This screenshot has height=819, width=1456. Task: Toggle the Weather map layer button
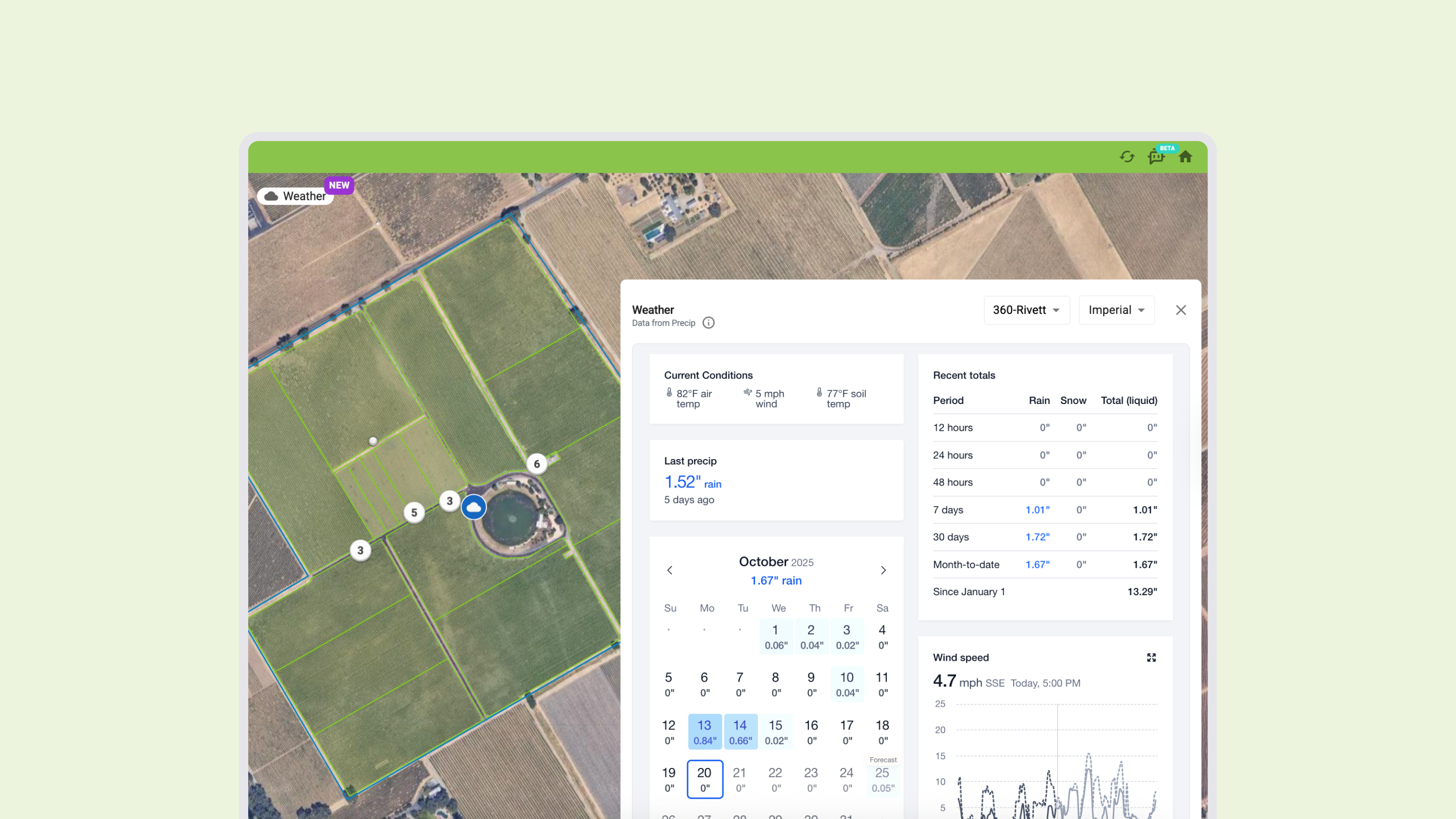(x=296, y=196)
